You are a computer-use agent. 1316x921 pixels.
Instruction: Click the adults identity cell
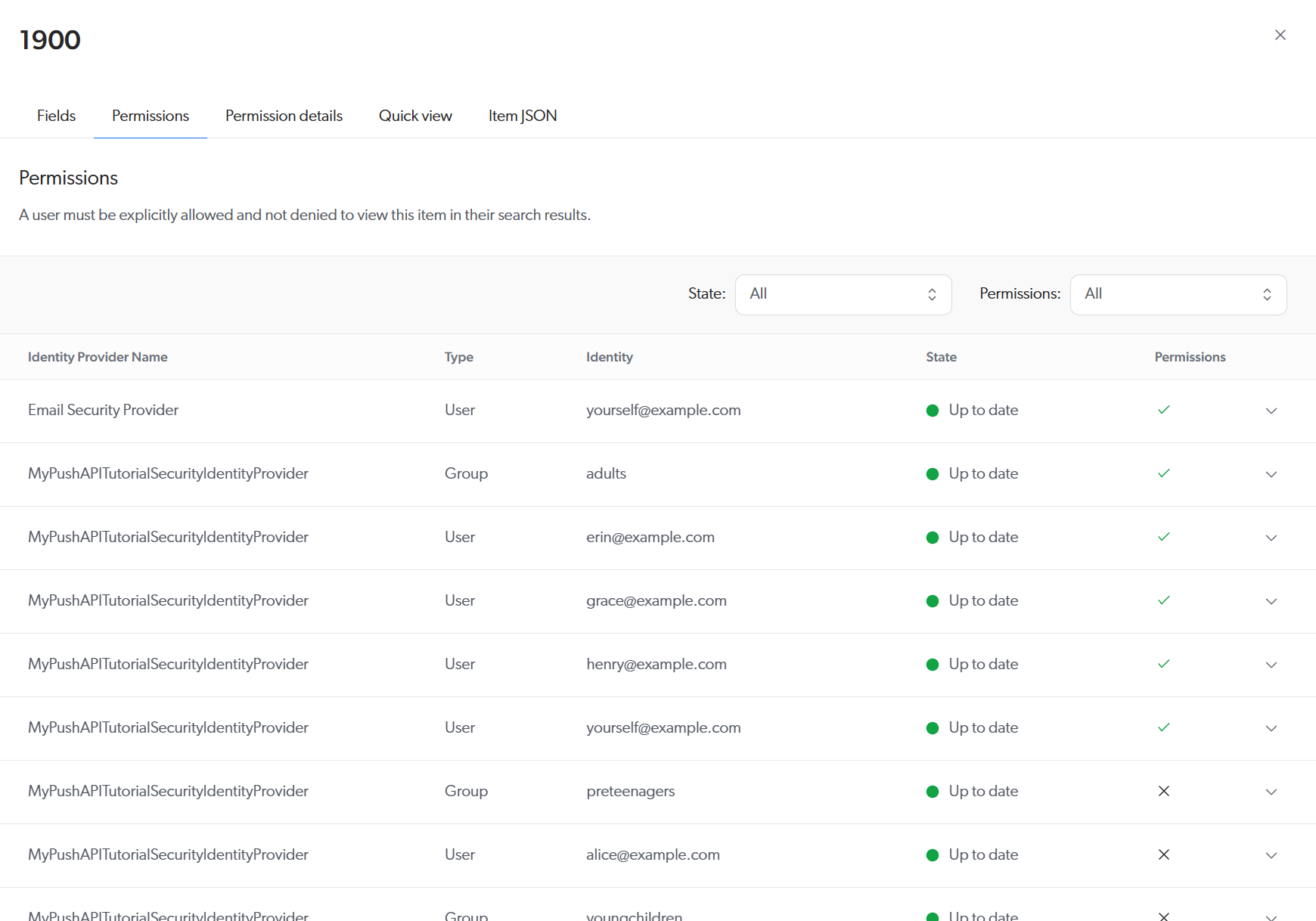[x=607, y=473]
